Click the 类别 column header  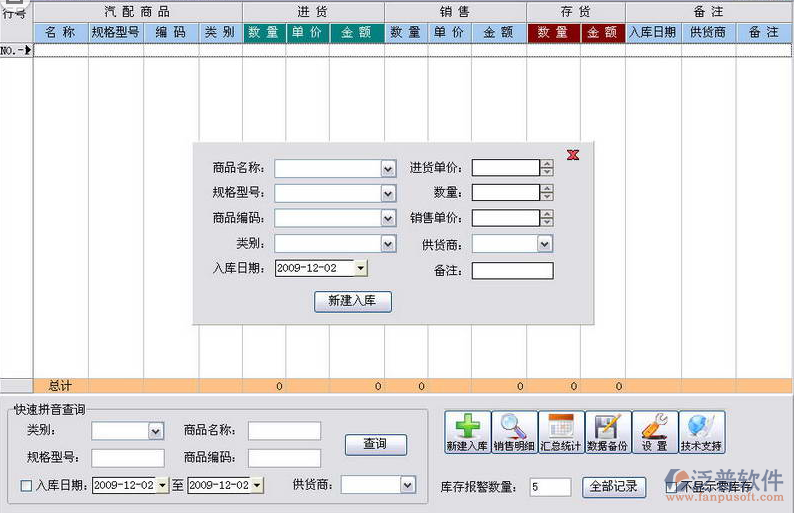pyautogui.click(x=220, y=32)
